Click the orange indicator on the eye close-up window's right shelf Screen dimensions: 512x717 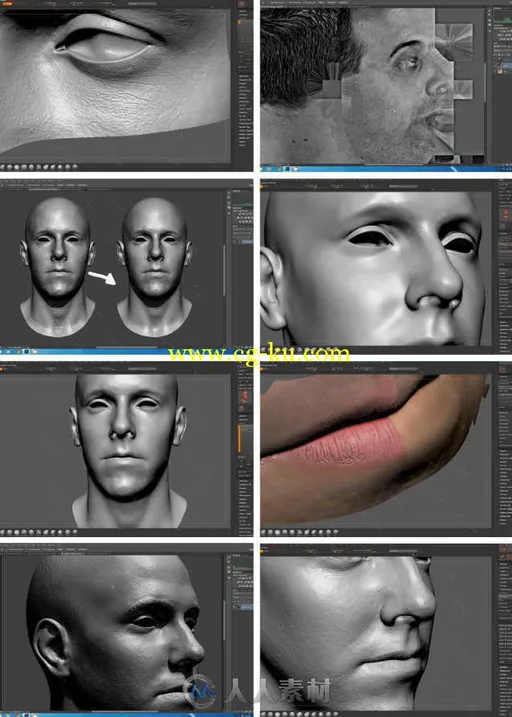[x=238, y=21]
